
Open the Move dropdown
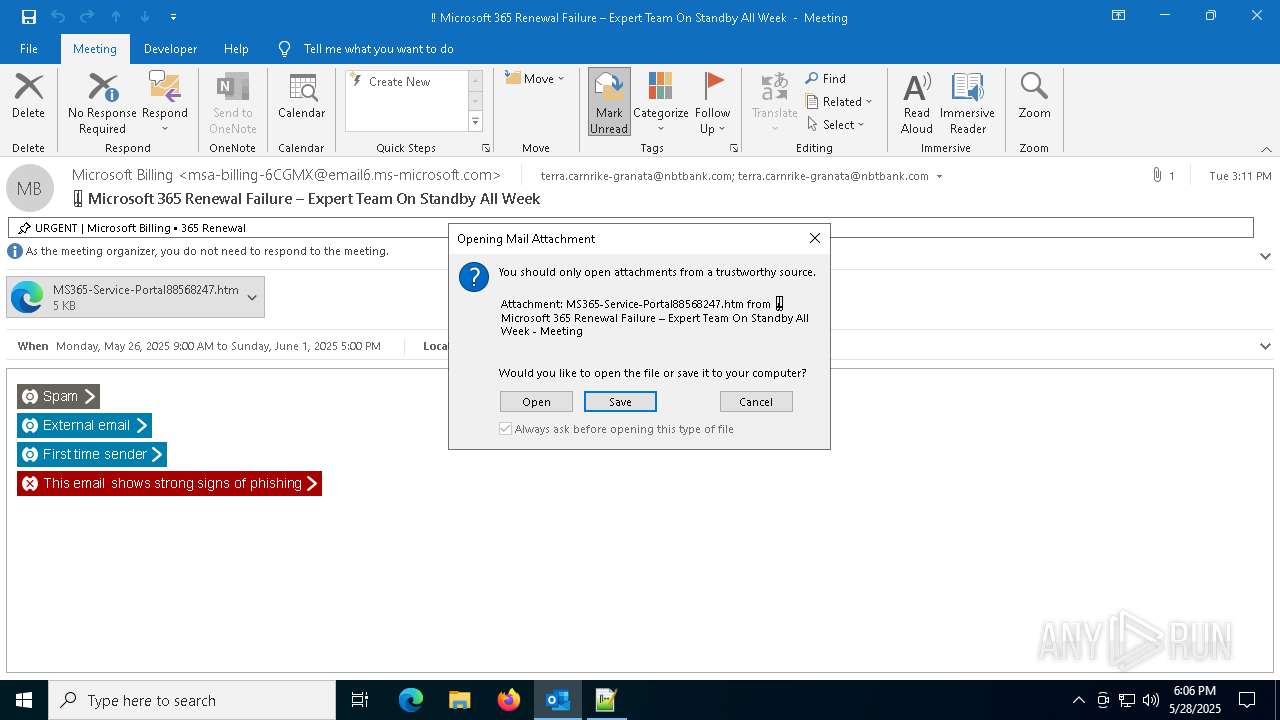[x=535, y=79]
